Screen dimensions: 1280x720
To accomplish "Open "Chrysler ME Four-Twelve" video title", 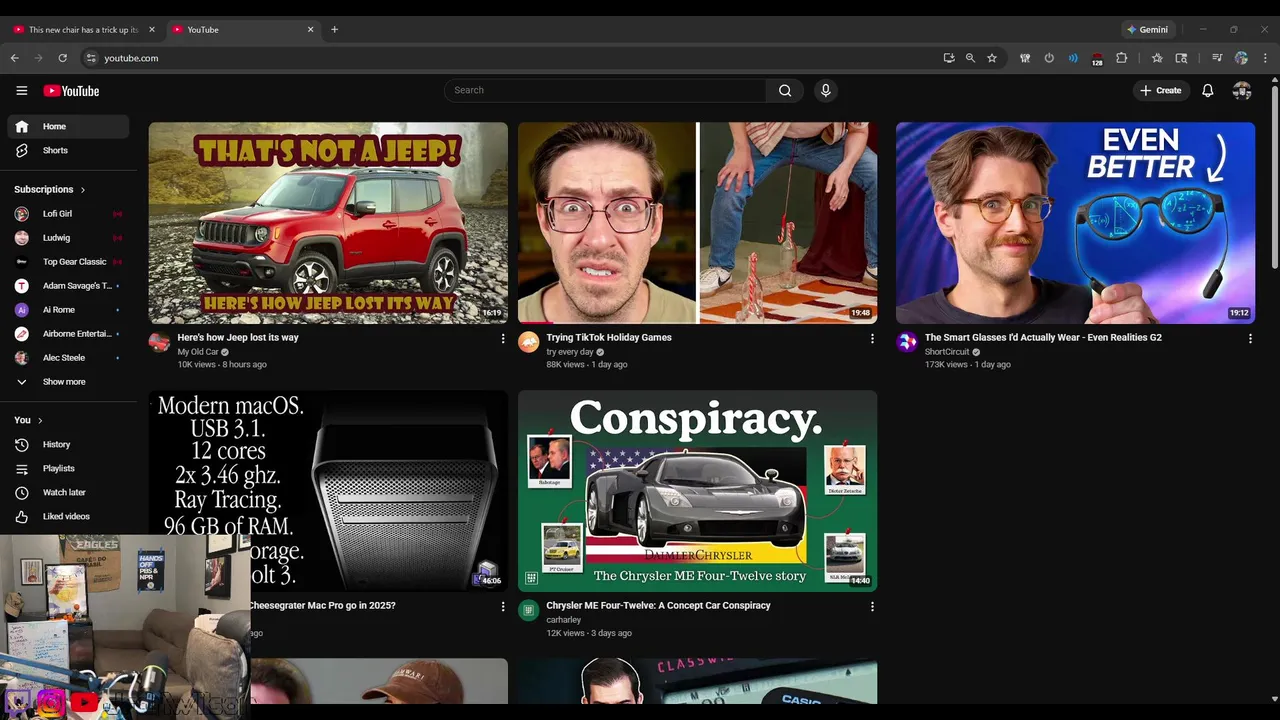I will (x=658, y=606).
